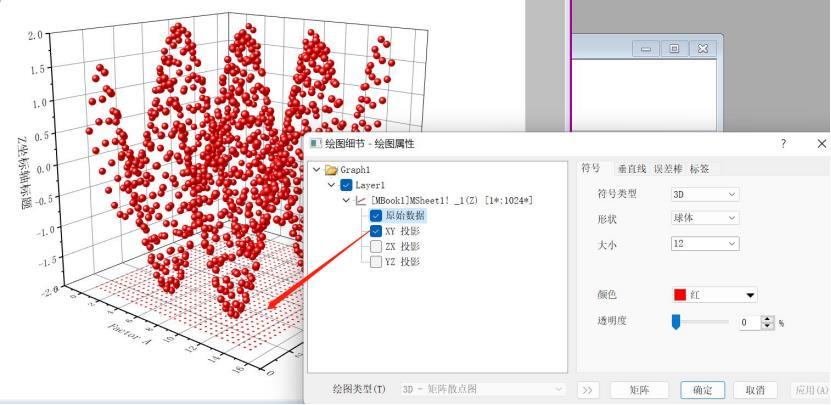Click the Graph1 folder icon
Screen dimensions: 831x405
click(x=331, y=170)
